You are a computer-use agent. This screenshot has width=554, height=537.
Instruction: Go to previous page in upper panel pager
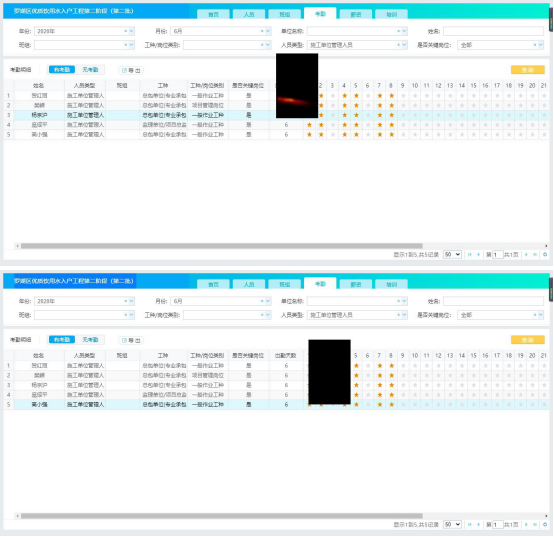coord(478,254)
